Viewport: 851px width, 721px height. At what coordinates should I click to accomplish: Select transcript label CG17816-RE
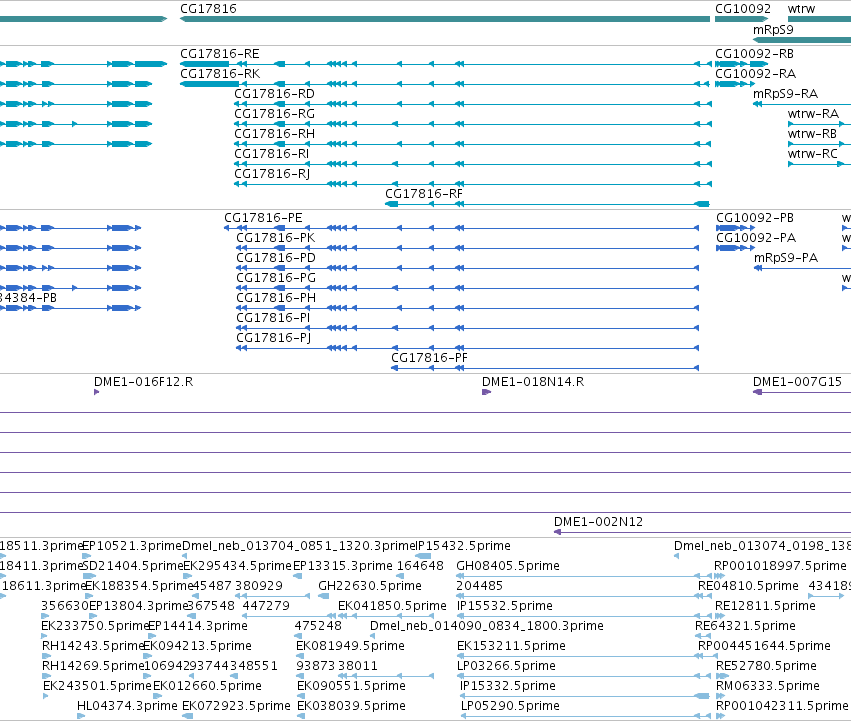(220, 54)
